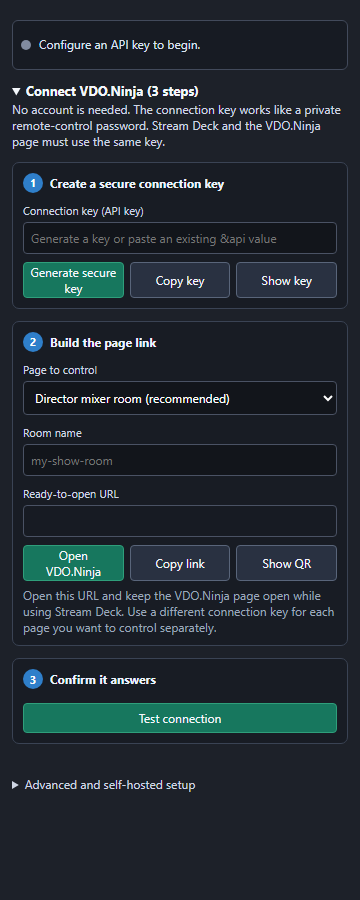Open VDO.Ninja page button

pyautogui.click(x=73, y=563)
